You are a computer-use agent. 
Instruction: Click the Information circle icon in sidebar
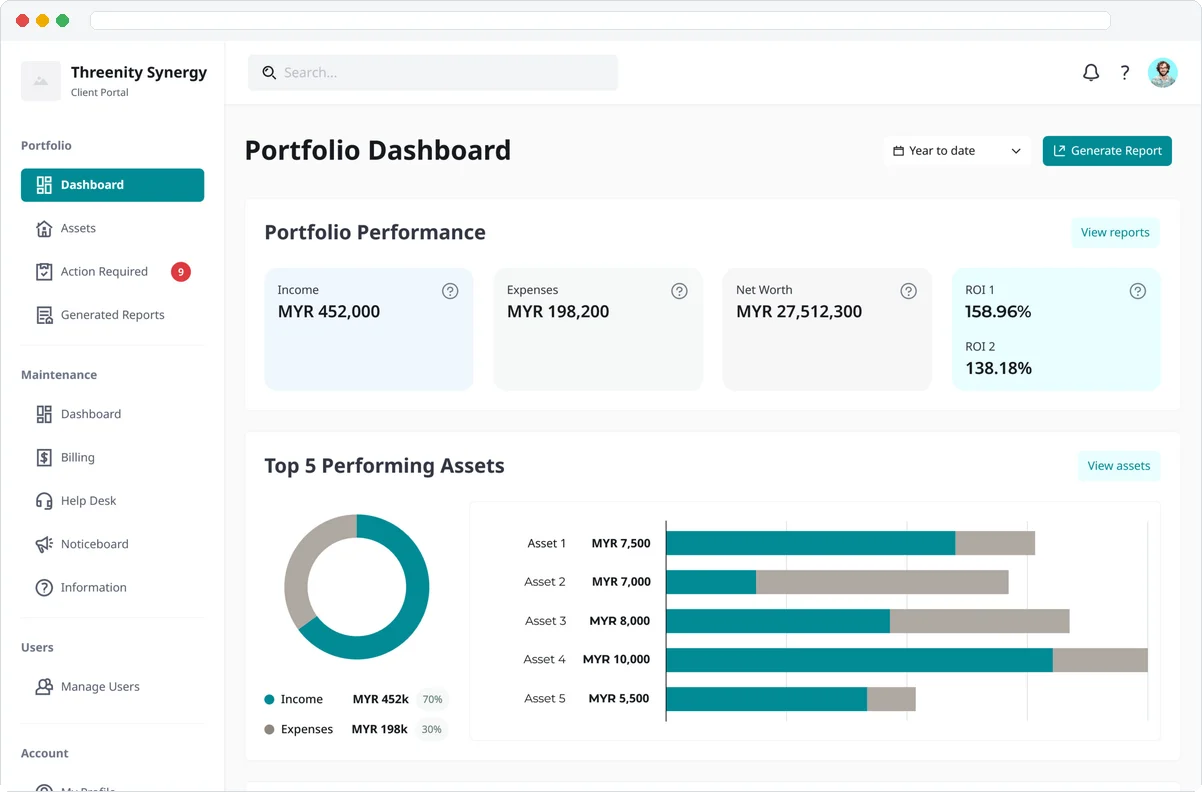pyautogui.click(x=44, y=587)
